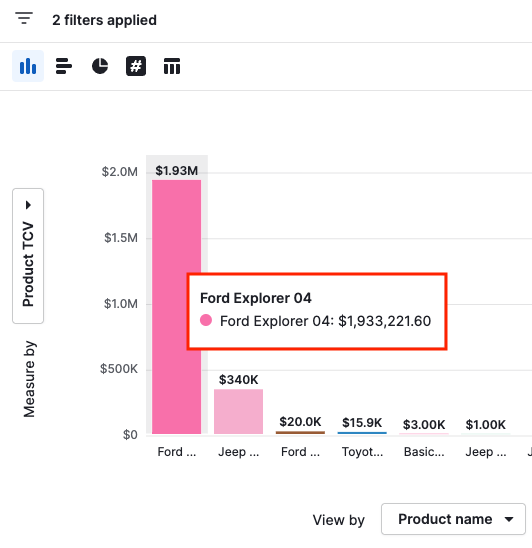Viewport: 532px width, 548px height.
Task: Click the $1.00K value label
Action: click(486, 425)
